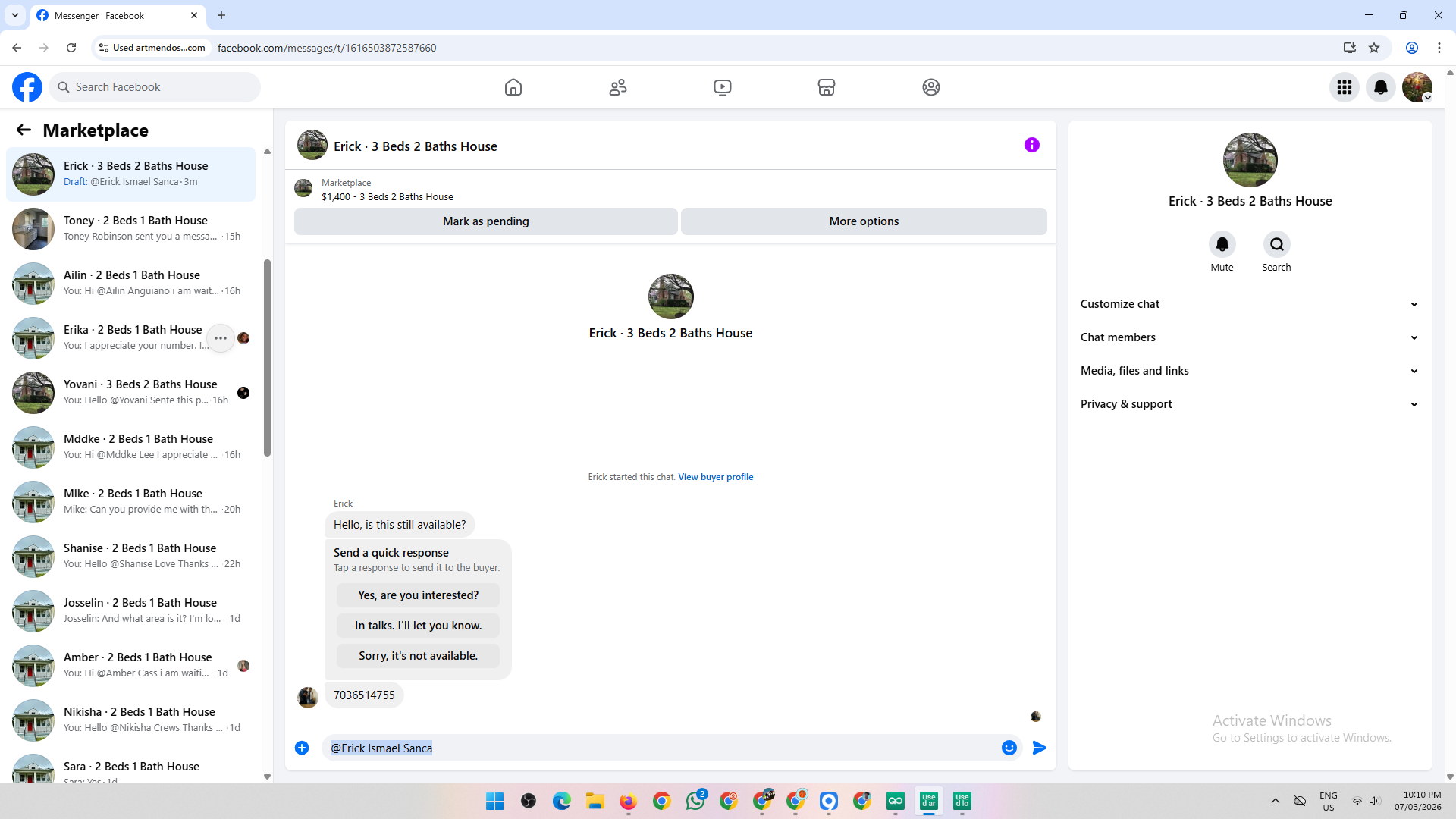The image size is (1456, 819).
Task: Open the Friends icon in top navigation
Action: point(618,87)
